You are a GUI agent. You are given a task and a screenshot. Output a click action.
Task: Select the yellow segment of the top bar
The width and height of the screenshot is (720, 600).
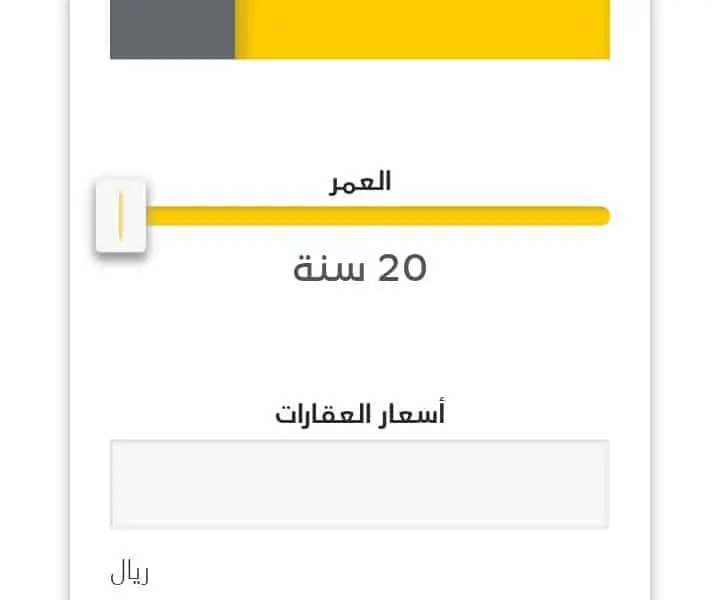coord(422,29)
